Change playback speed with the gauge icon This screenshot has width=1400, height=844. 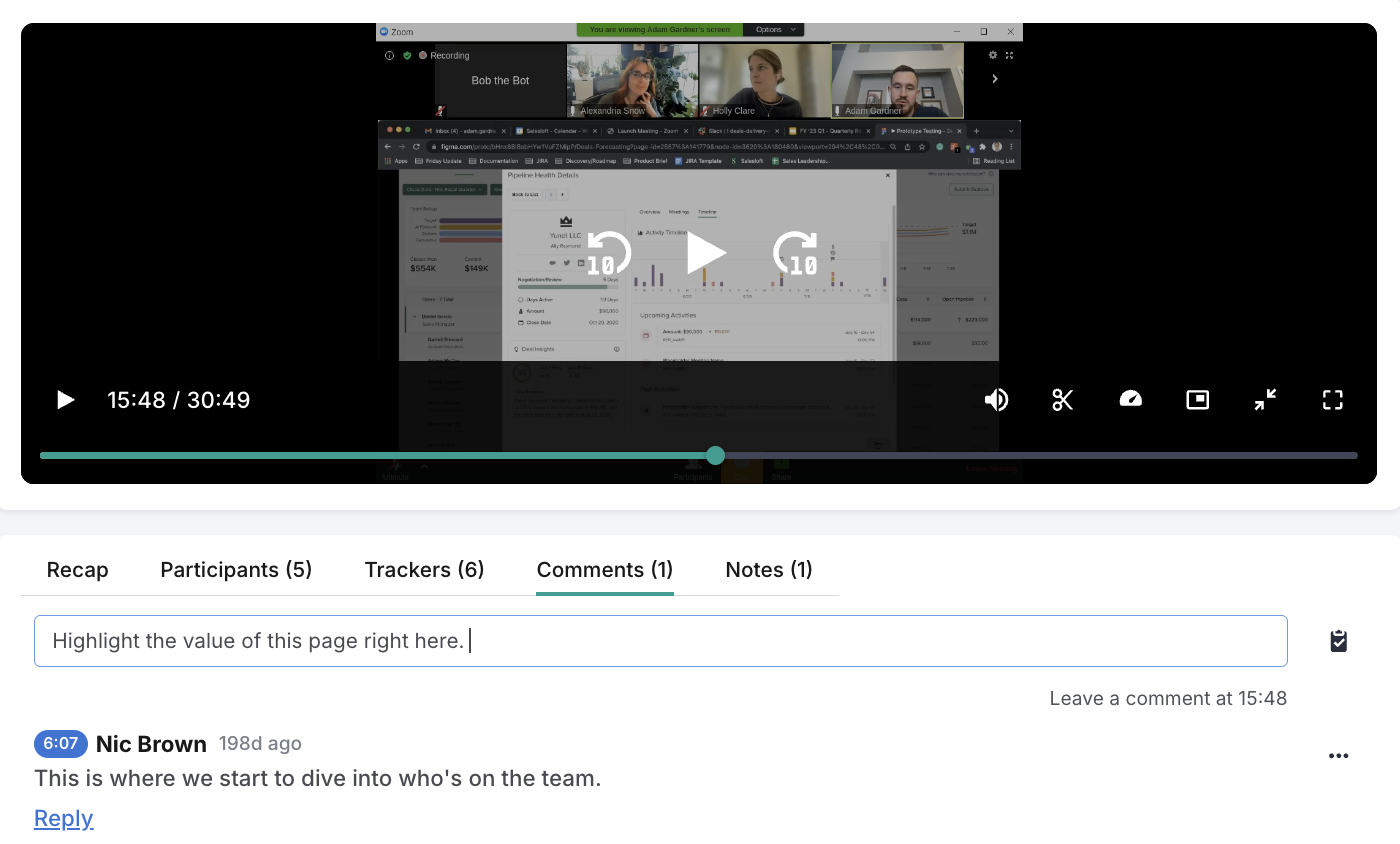point(1130,400)
